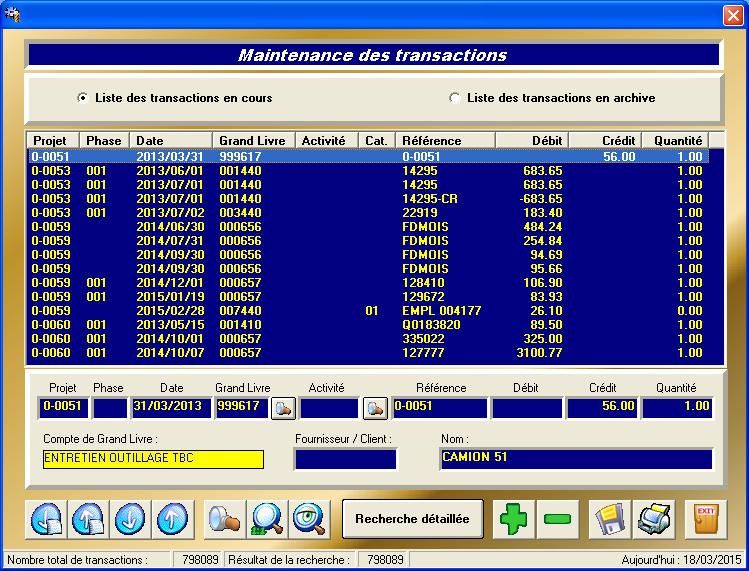Sort by the Date column header
Viewport: 749px width, 571px height.
pos(171,141)
